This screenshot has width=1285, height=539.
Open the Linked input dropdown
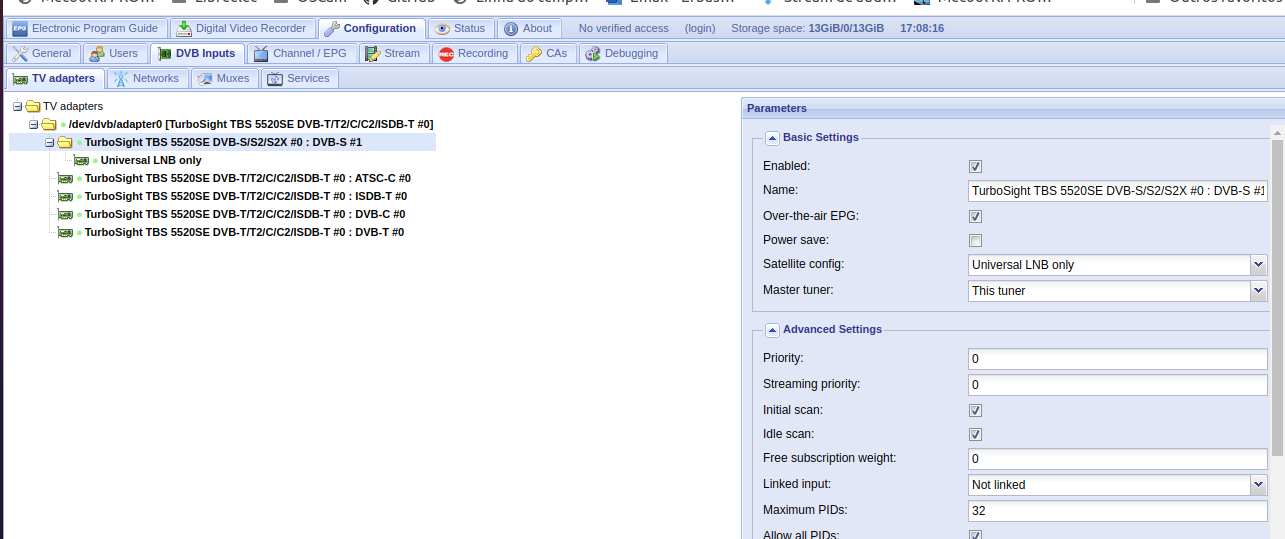pyautogui.click(x=1258, y=485)
